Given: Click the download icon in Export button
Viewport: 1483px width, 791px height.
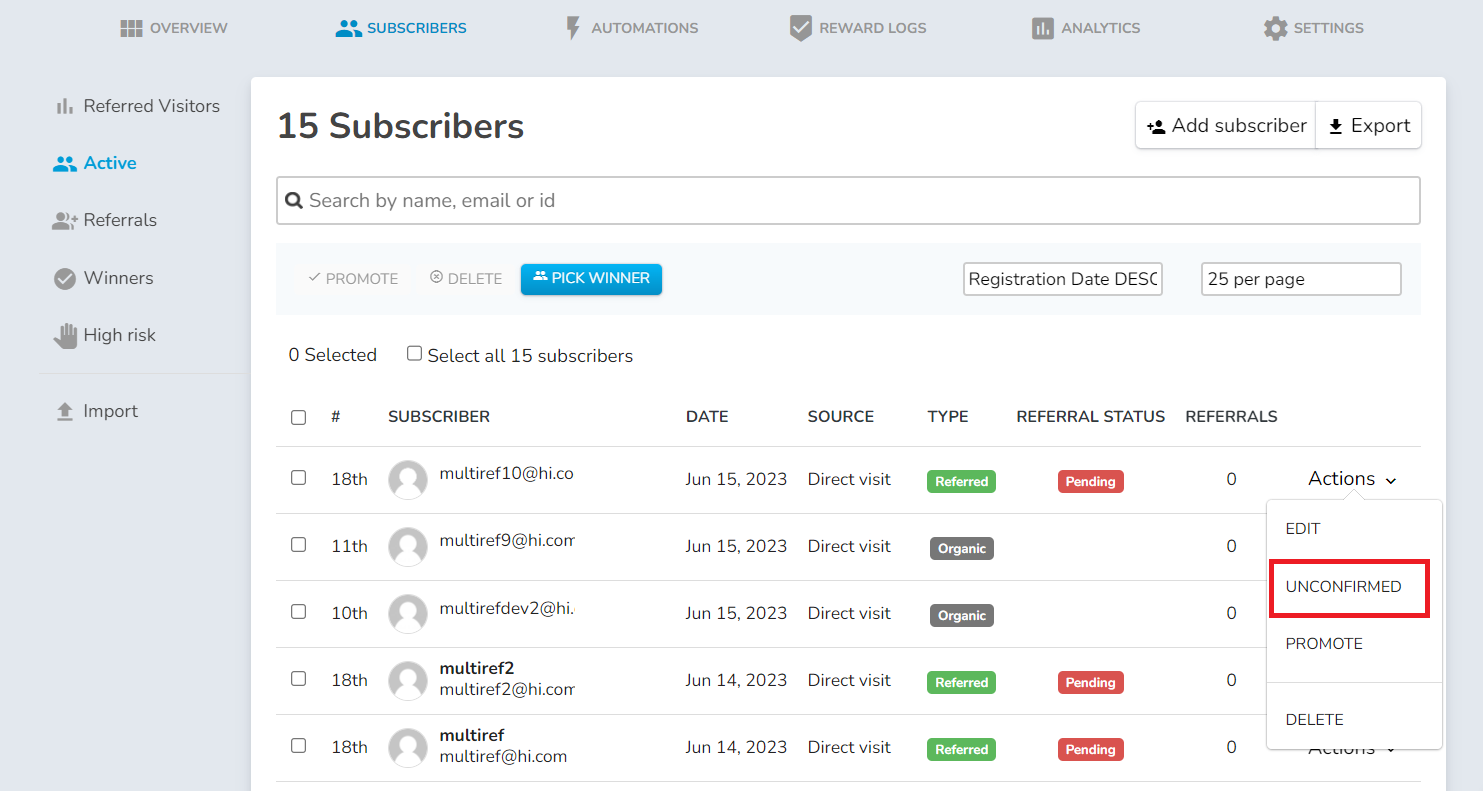Looking at the screenshot, I should tap(1335, 127).
